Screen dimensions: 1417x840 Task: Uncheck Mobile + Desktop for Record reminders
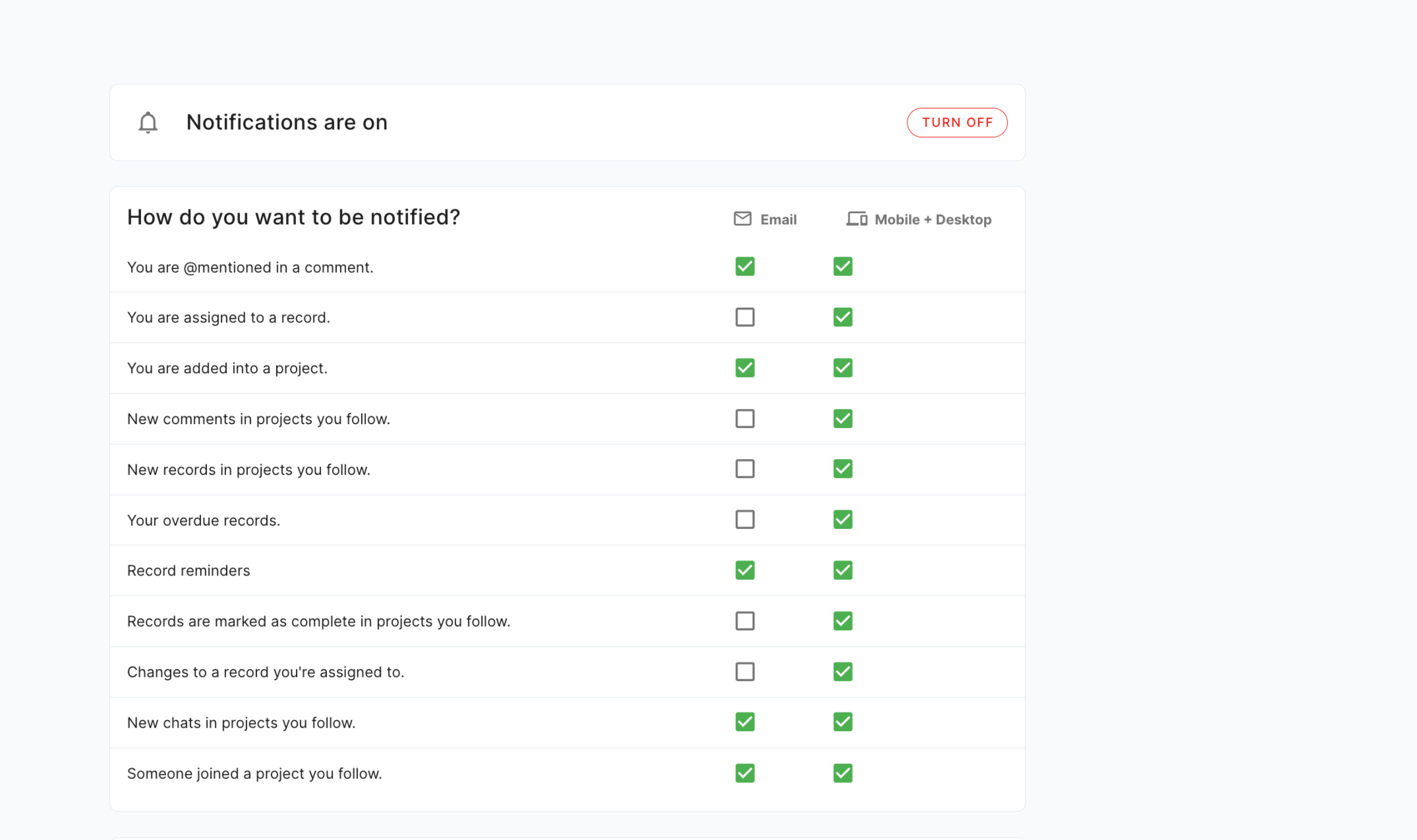[843, 570]
